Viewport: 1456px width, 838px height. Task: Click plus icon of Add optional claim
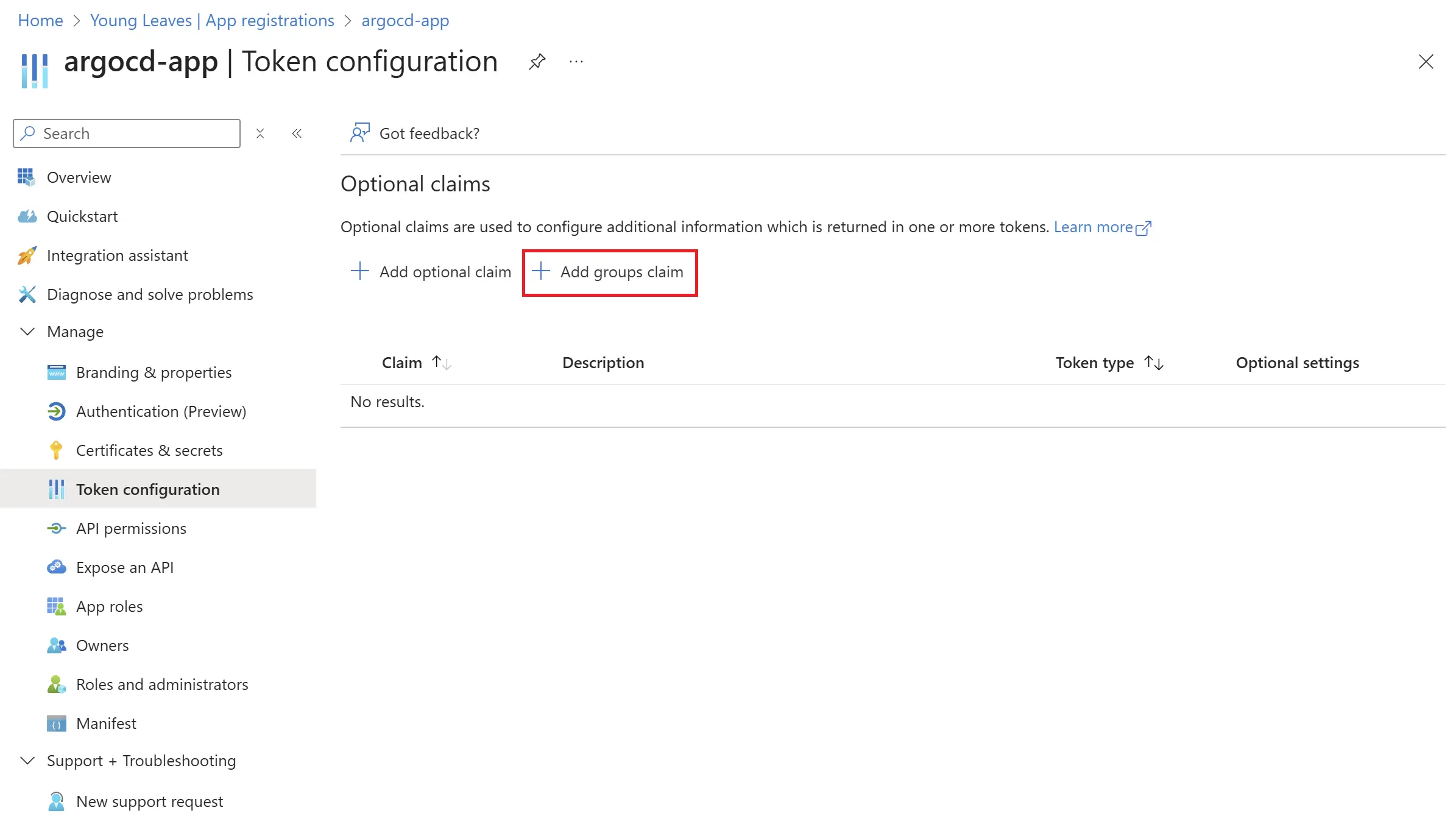[360, 271]
